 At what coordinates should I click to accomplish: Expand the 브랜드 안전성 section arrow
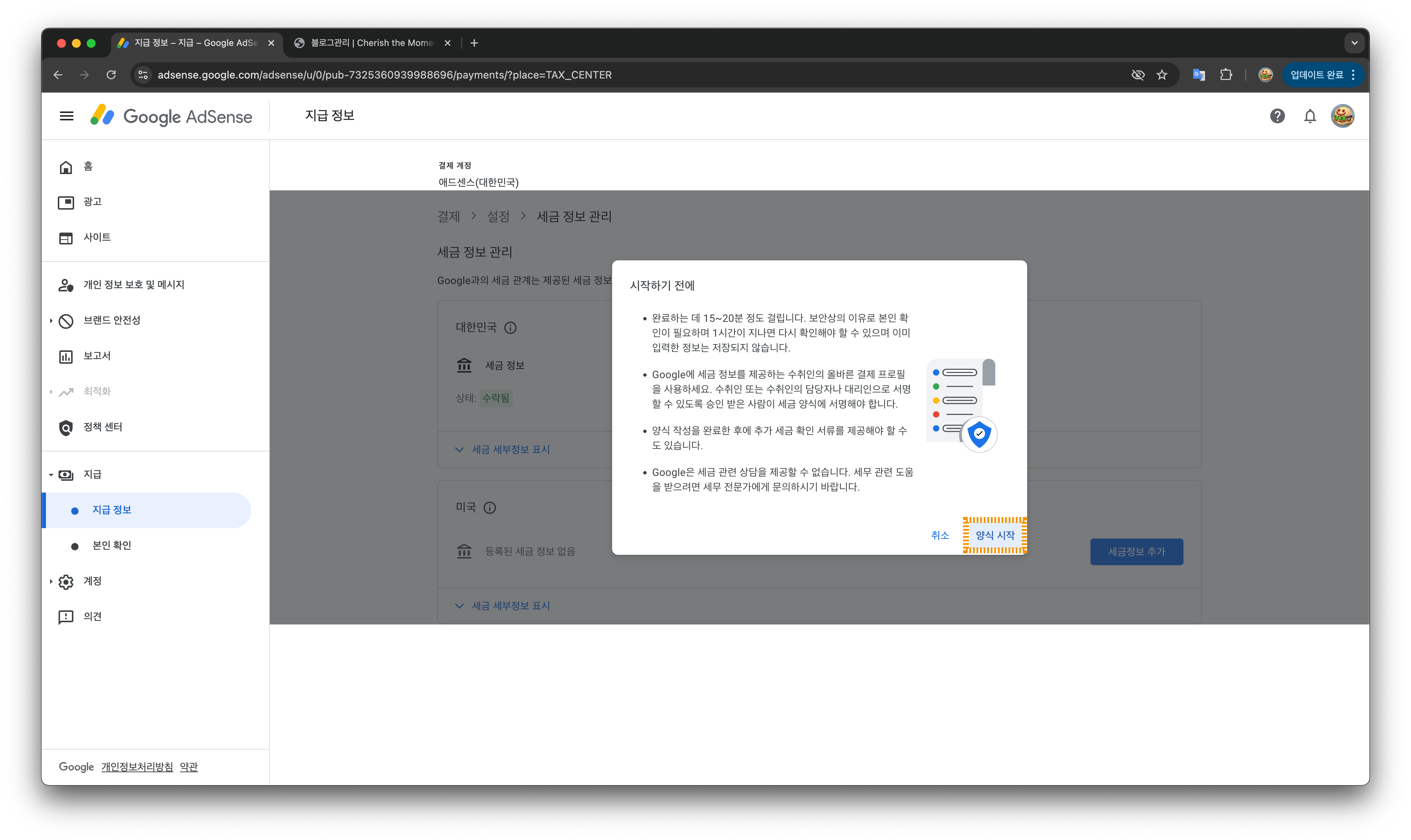[51, 321]
